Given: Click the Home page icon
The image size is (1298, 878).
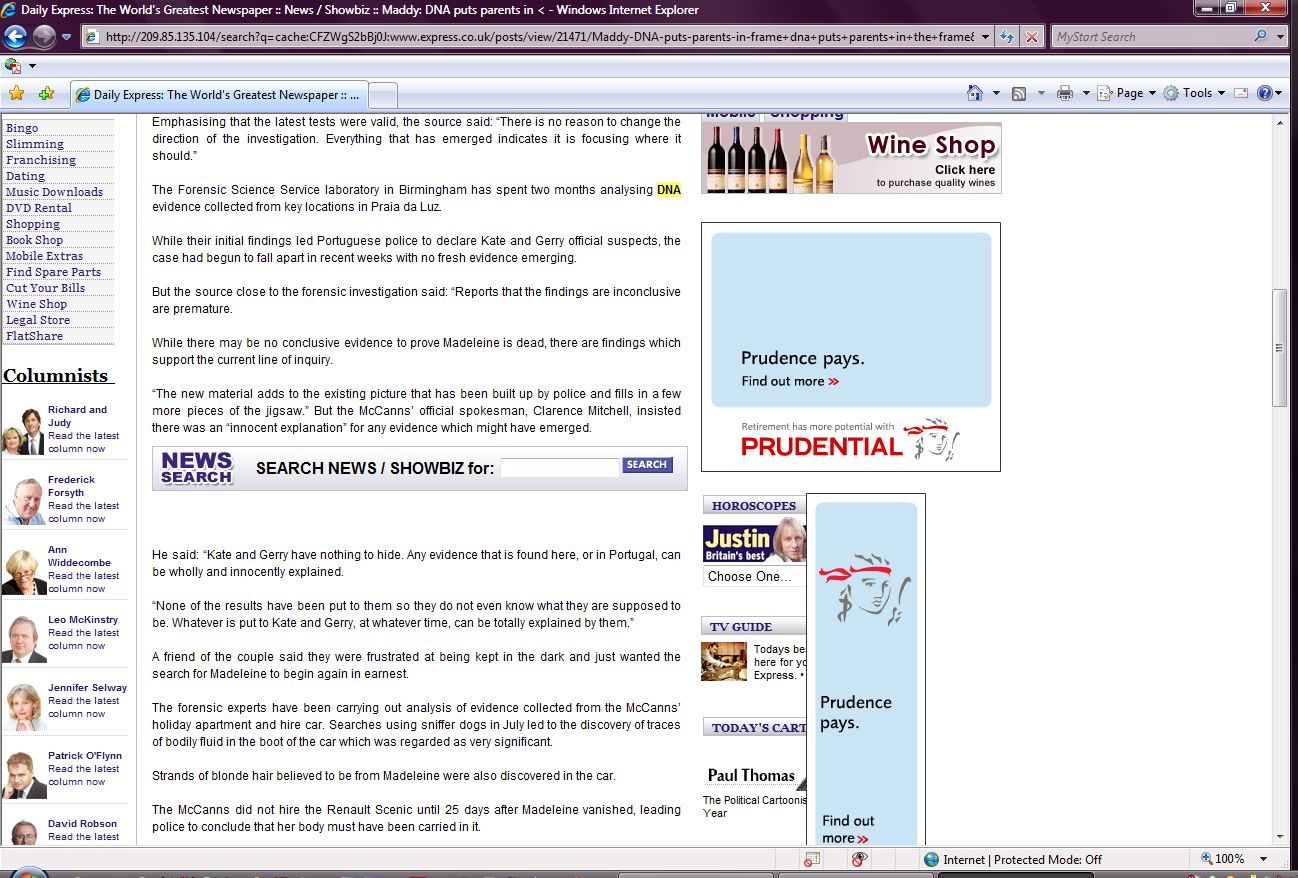Looking at the screenshot, I should 975,93.
